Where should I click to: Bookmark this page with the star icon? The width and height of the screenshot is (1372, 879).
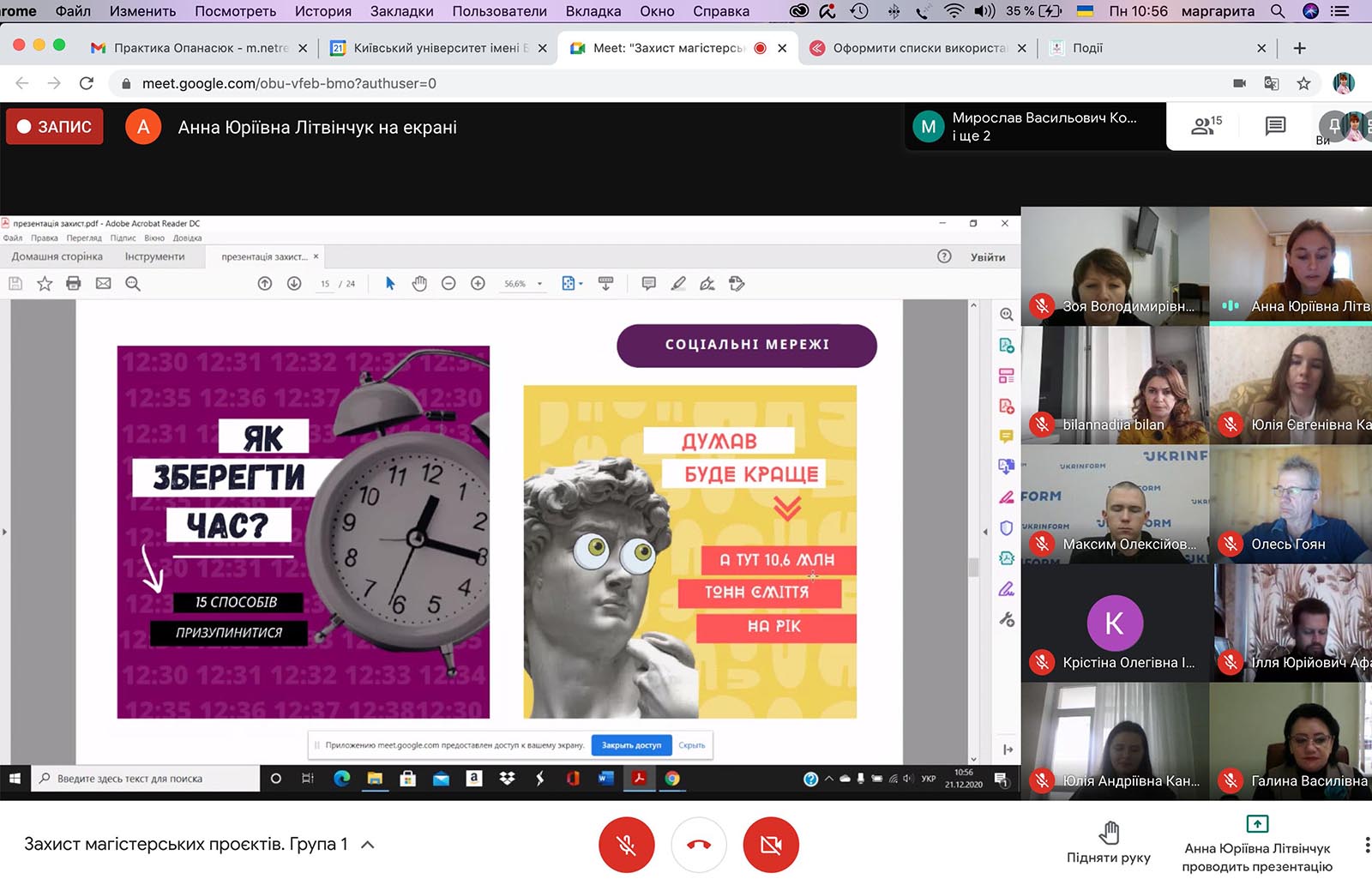pyautogui.click(x=1303, y=83)
